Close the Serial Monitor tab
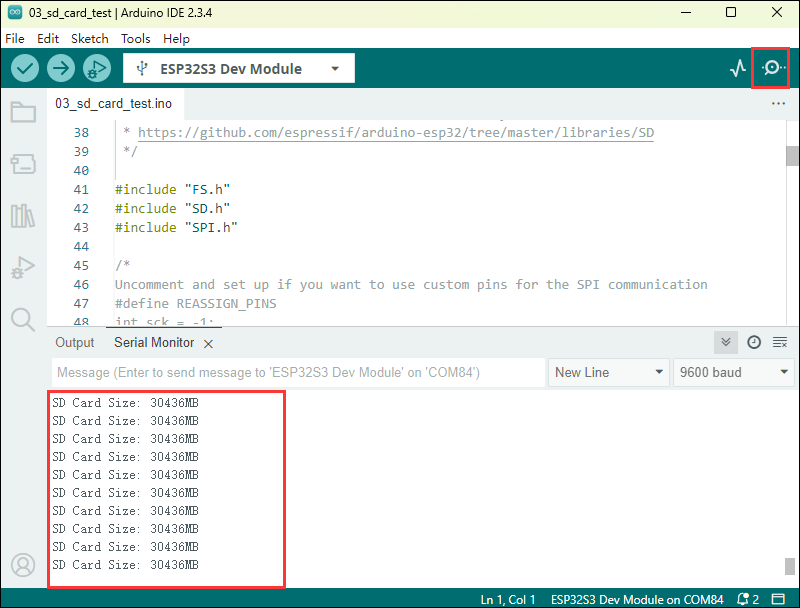The height and width of the screenshot is (608, 800). point(208,344)
